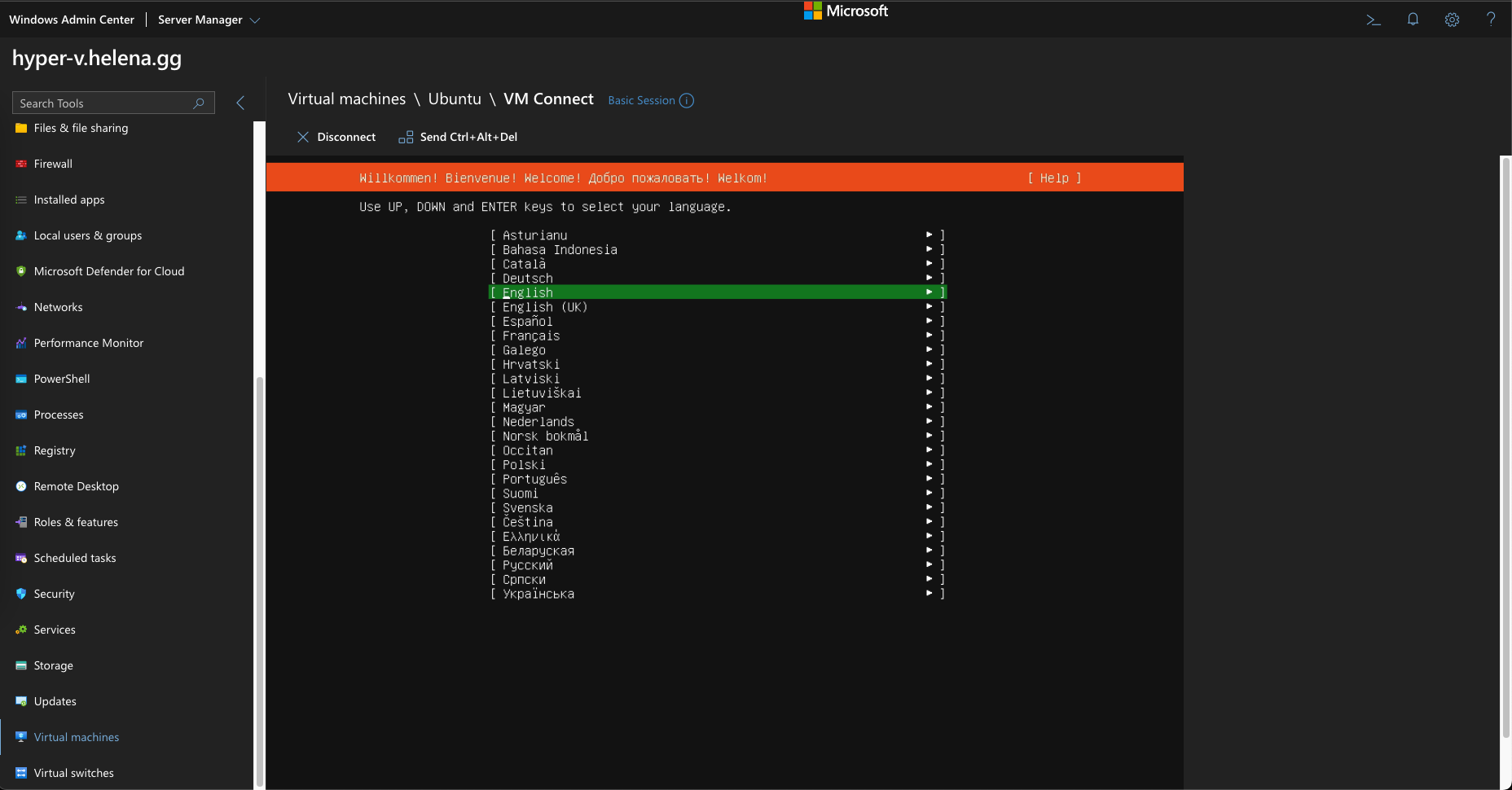Viewport: 1512px width, 790px height.
Task: Go to Virtual machines breadcrumb
Action: [x=346, y=99]
